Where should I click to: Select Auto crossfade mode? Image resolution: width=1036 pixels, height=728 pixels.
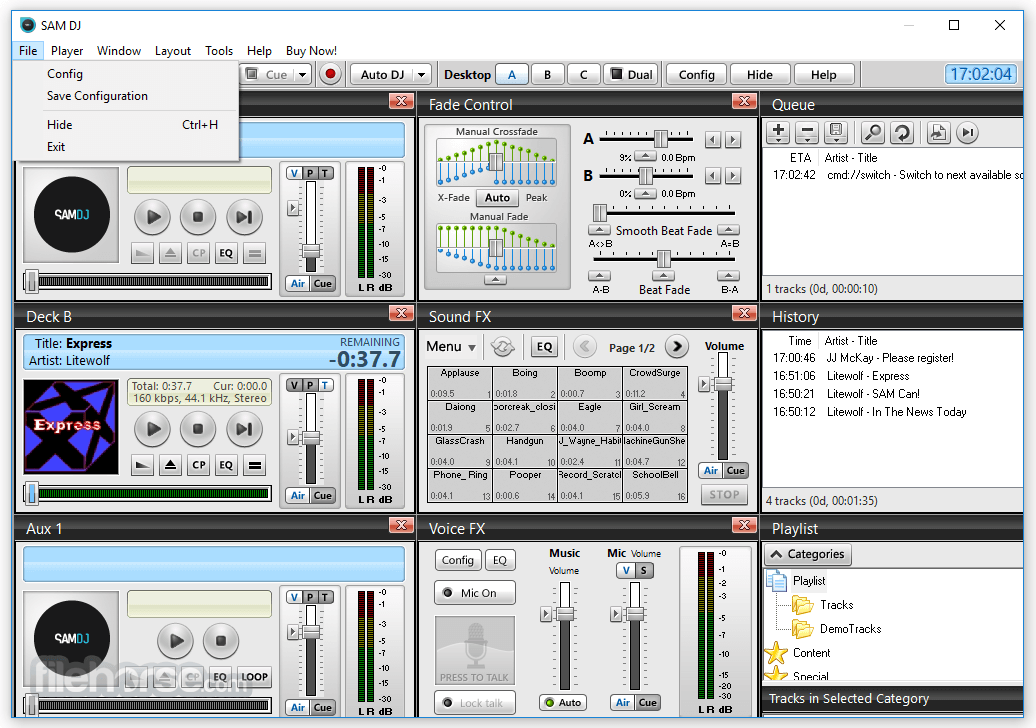497,198
